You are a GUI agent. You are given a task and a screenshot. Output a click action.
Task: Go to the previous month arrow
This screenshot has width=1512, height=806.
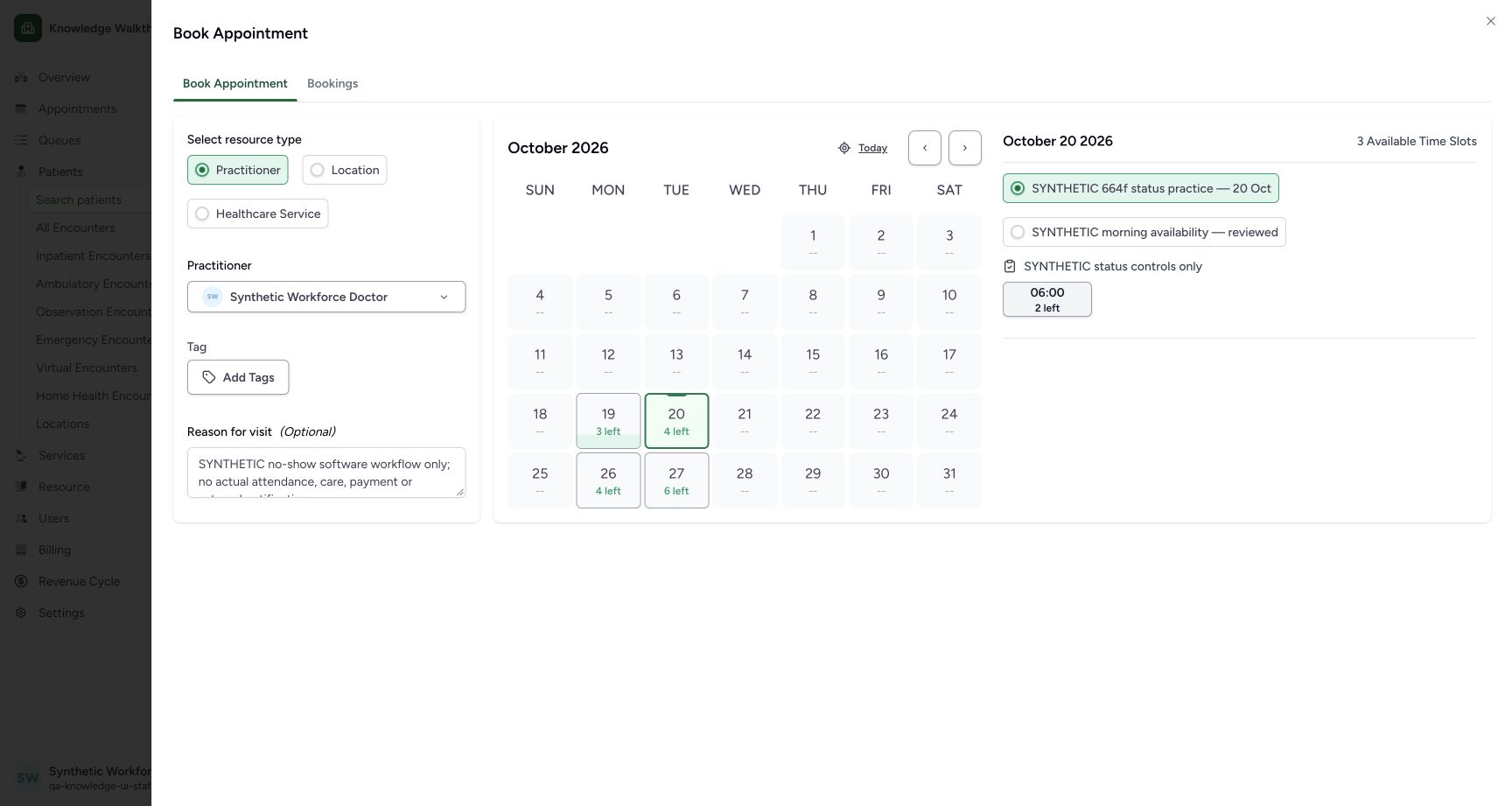click(924, 148)
